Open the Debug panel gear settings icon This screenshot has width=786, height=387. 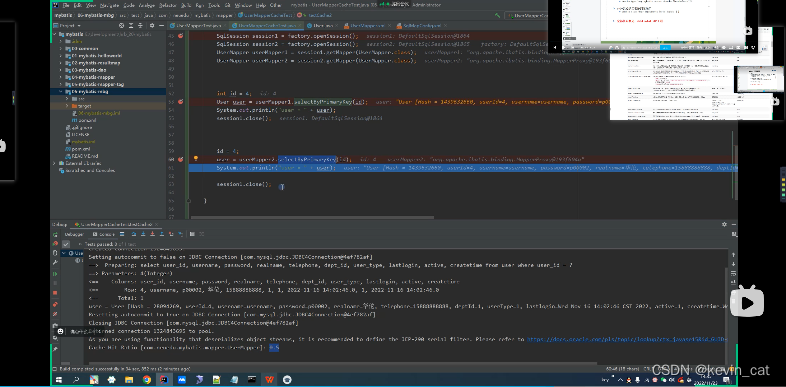click(724, 224)
